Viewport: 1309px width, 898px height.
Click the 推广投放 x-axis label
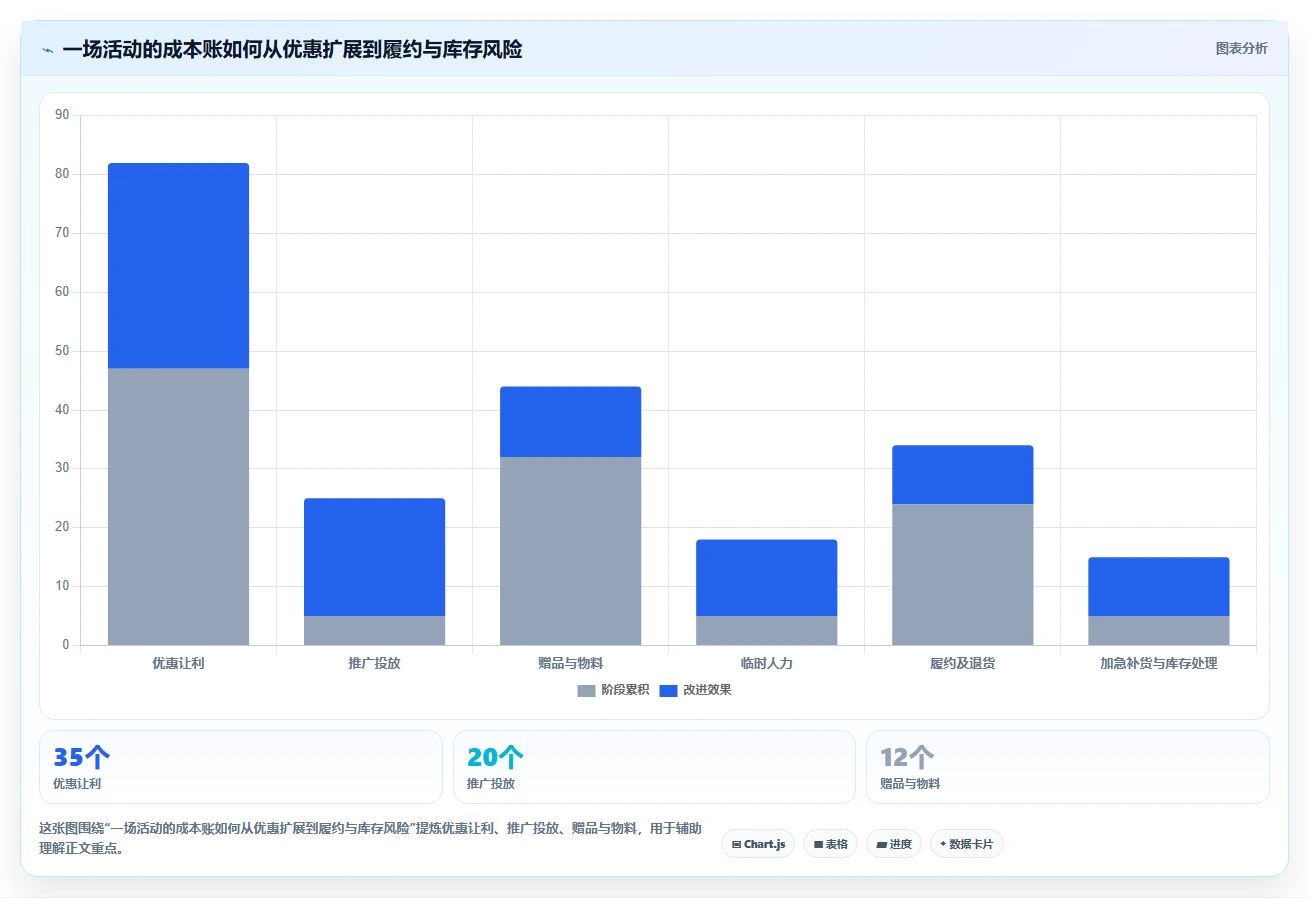[x=374, y=663]
